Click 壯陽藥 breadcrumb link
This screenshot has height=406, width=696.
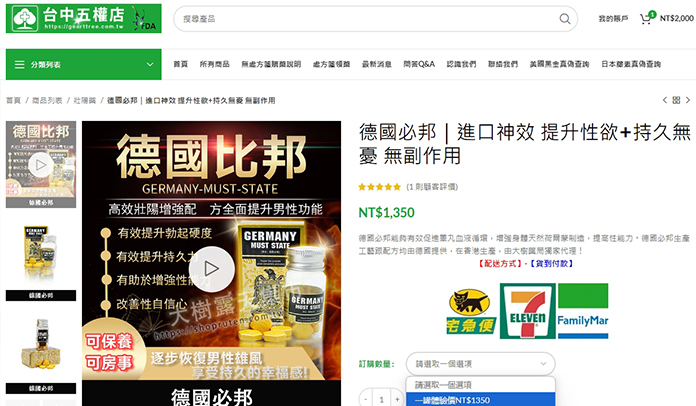[x=85, y=100]
